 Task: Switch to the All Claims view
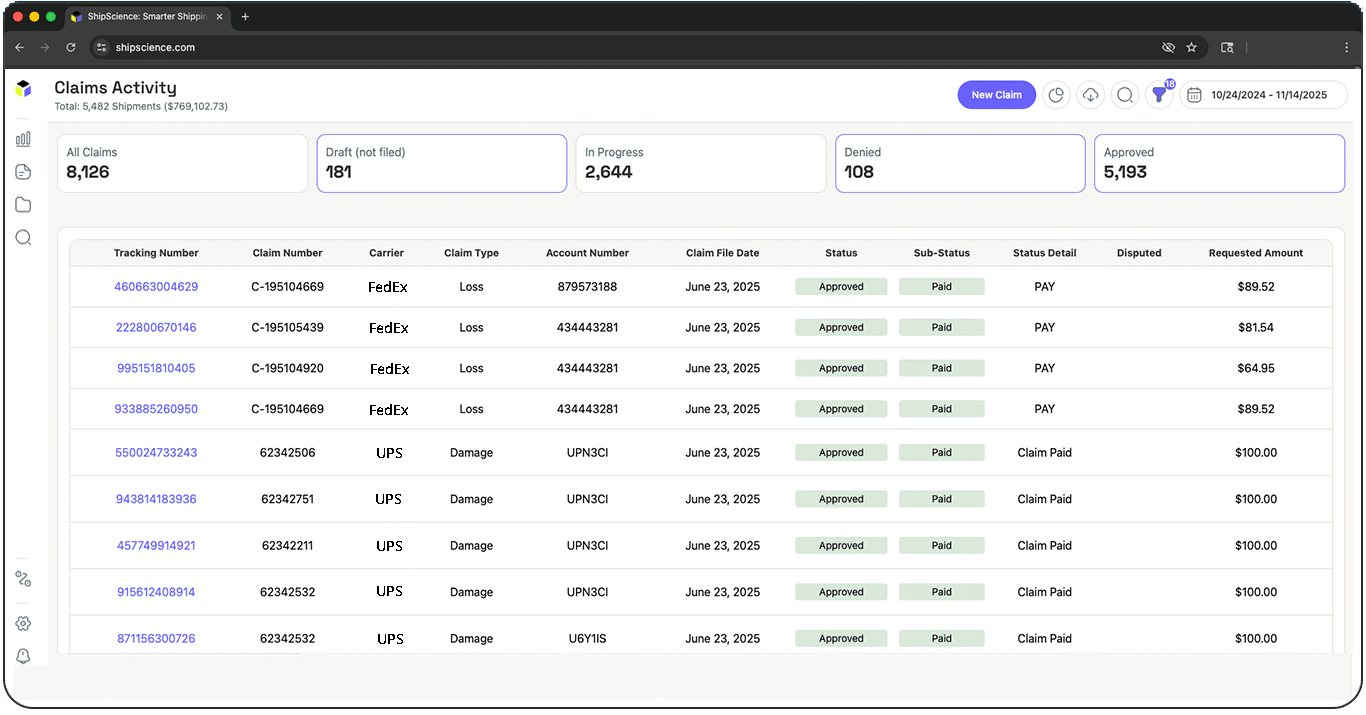pyautogui.click(x=182, y=163)
